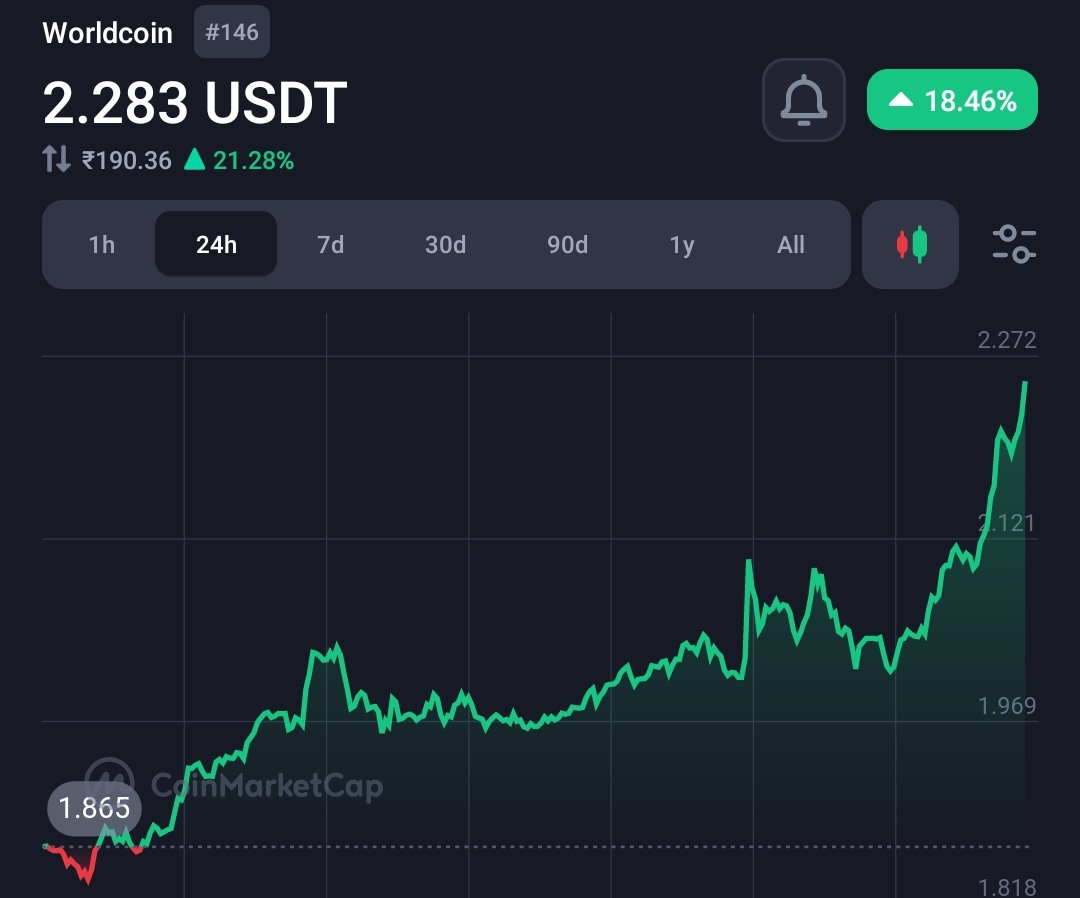Show the 90d price range
1080x898 pixels.
click(x=567, y=245)
